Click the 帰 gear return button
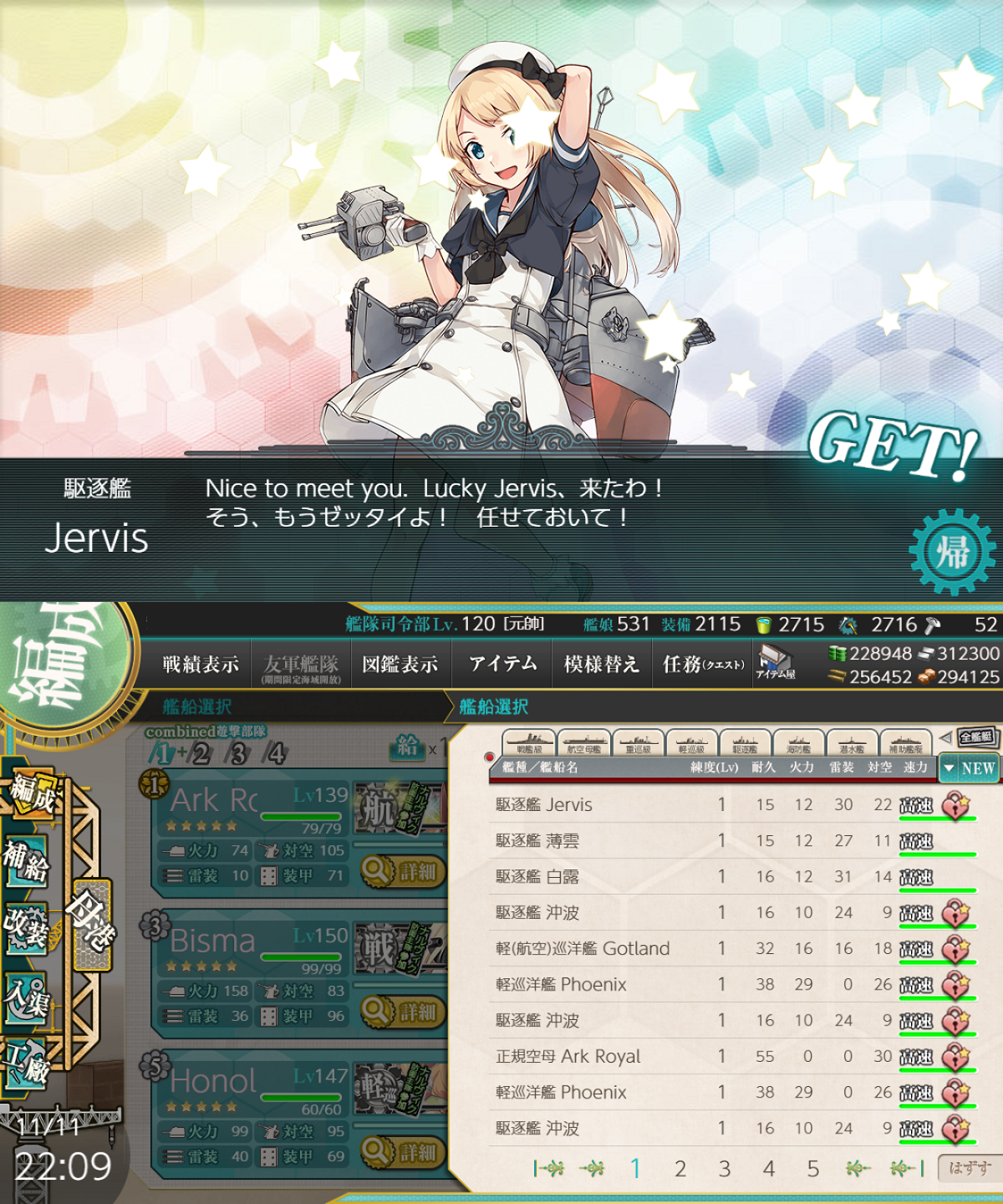The height and width of the screenshot is (1204, 1003). tap(952, 552)
